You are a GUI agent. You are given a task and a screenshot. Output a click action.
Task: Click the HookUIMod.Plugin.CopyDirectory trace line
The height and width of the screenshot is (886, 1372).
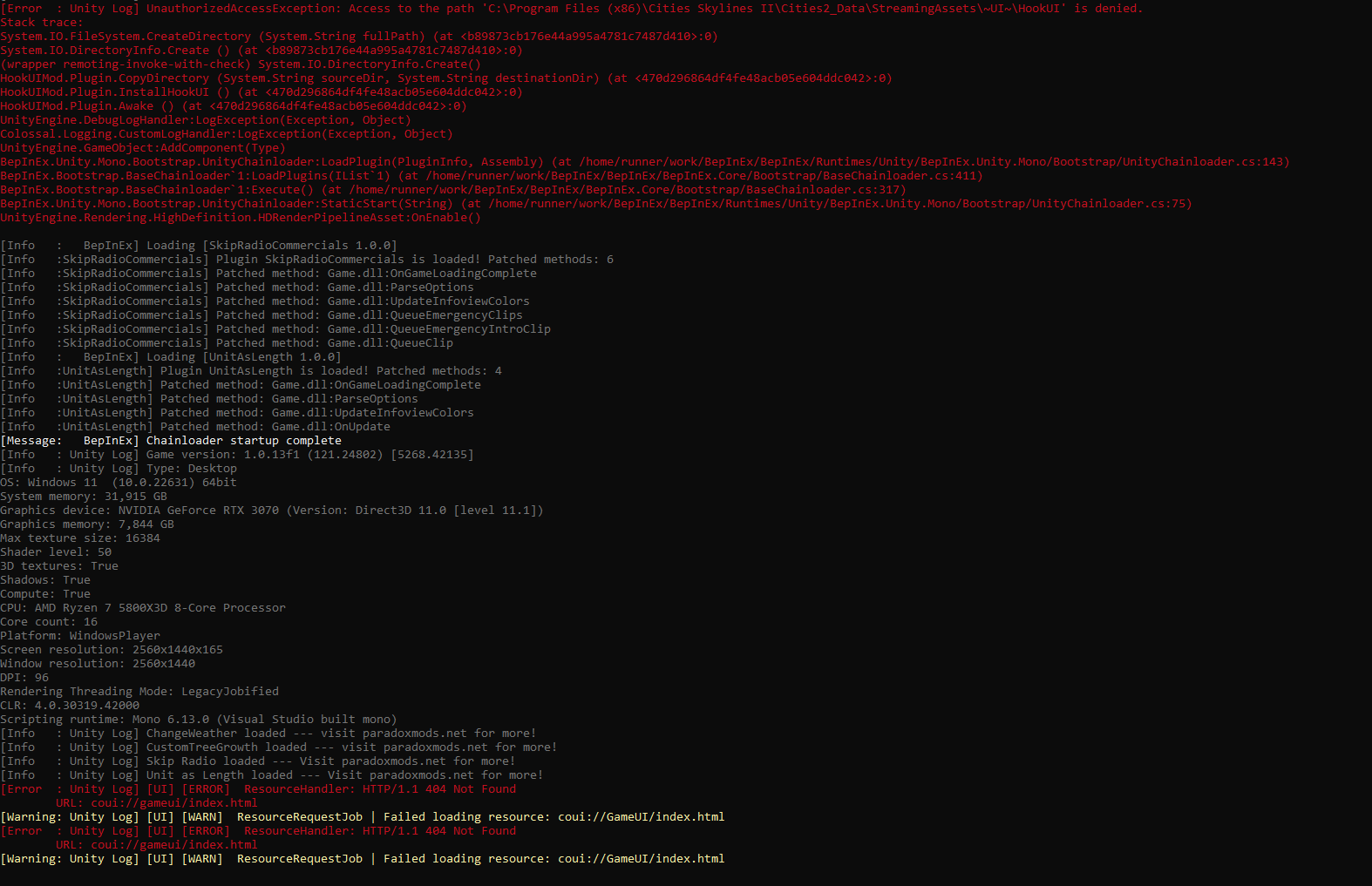446,78
